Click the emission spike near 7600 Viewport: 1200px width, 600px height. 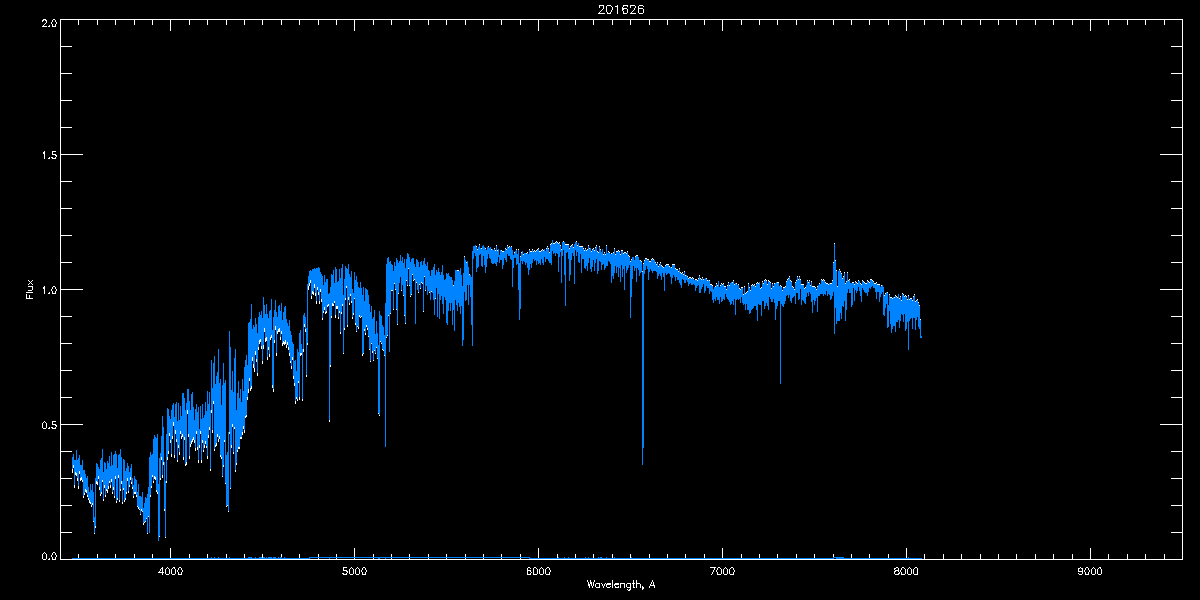click(x=834, y=245)
